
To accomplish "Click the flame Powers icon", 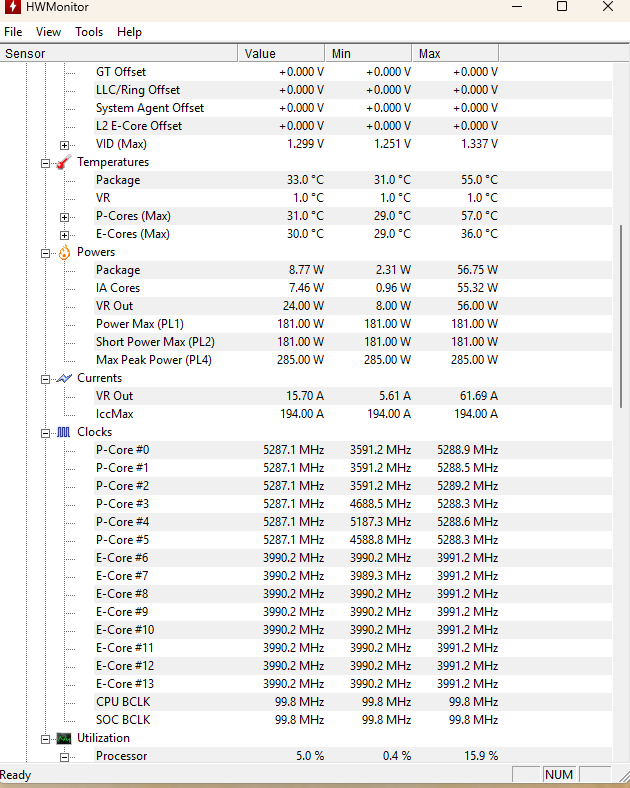I will coord(64,252).
